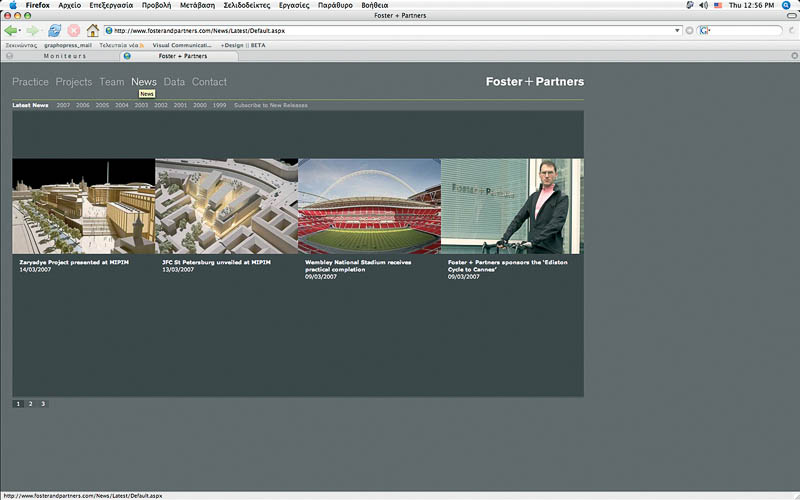Click the site globe icon in address bar
This screenshot has width=800, height=500.
pos(109,31)
